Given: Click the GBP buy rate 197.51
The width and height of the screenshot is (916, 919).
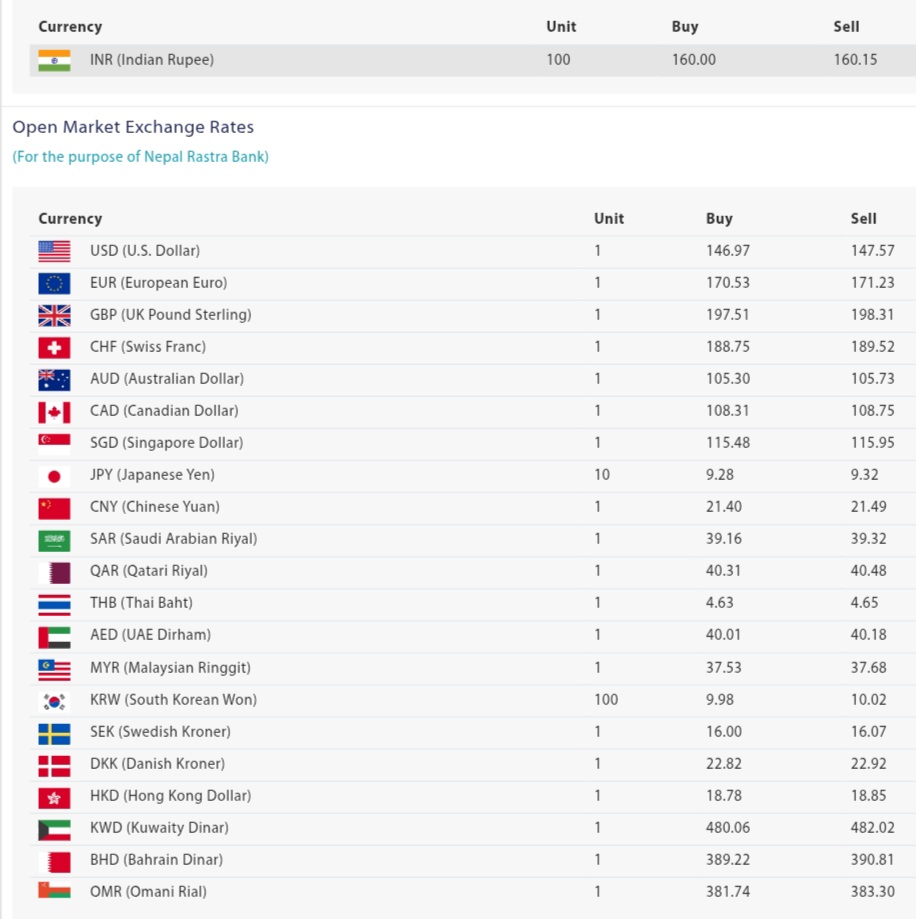Looking at the screenshot, I should click(x=727, y=315).
